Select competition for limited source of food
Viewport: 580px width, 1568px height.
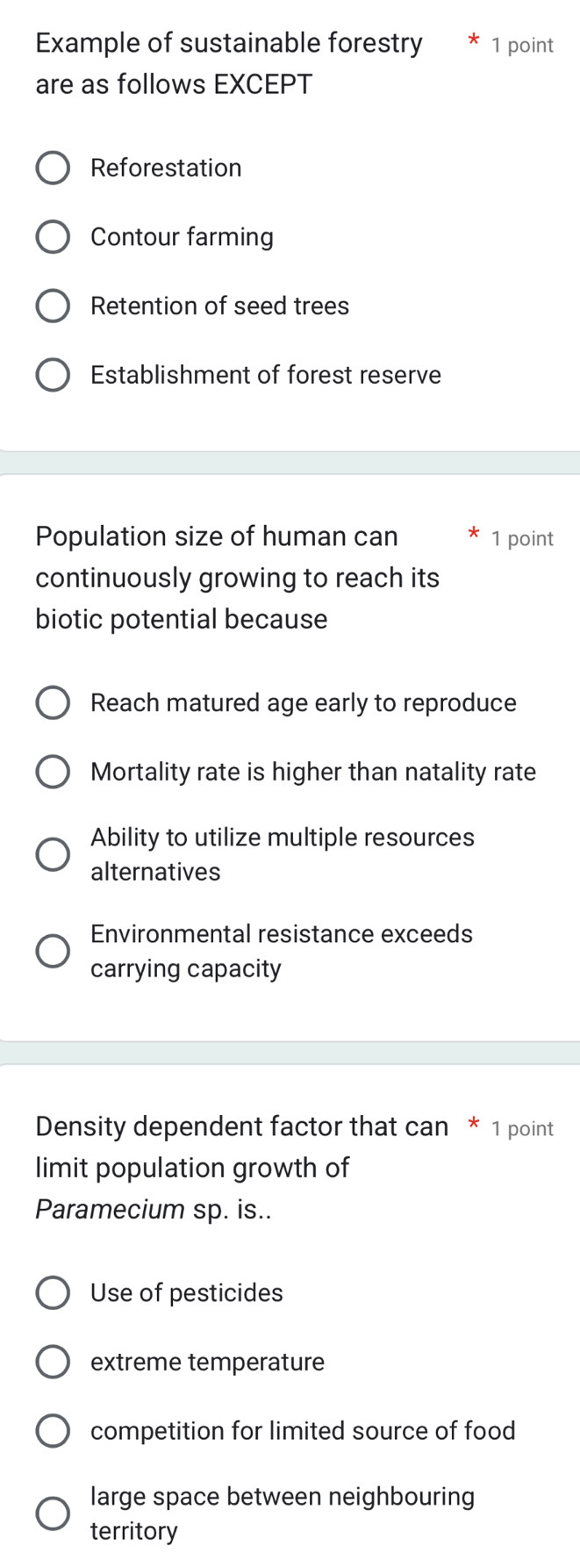53,1430
